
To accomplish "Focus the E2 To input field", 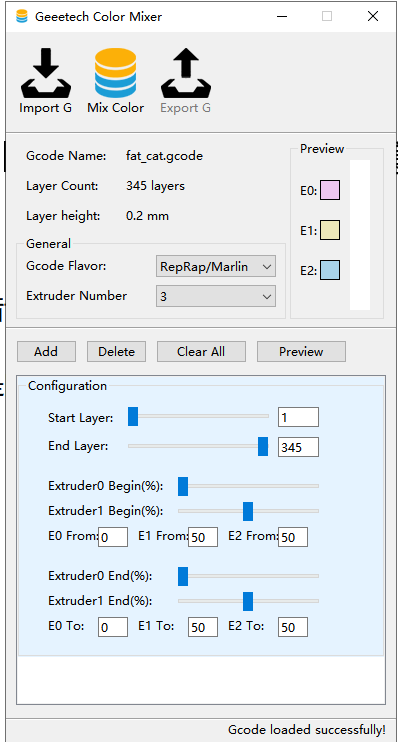I will [293, 627].
